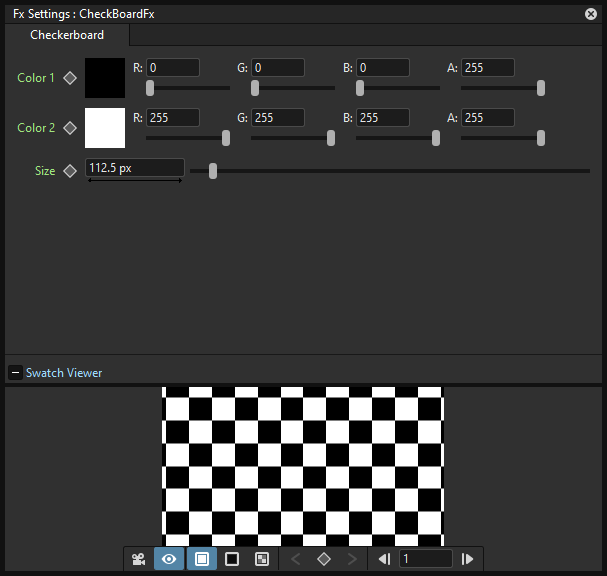Viewport: 607px width, 576px height.
Task: Click Color 2 red value field
Action: pyautogui.click(x=173, y=118)
